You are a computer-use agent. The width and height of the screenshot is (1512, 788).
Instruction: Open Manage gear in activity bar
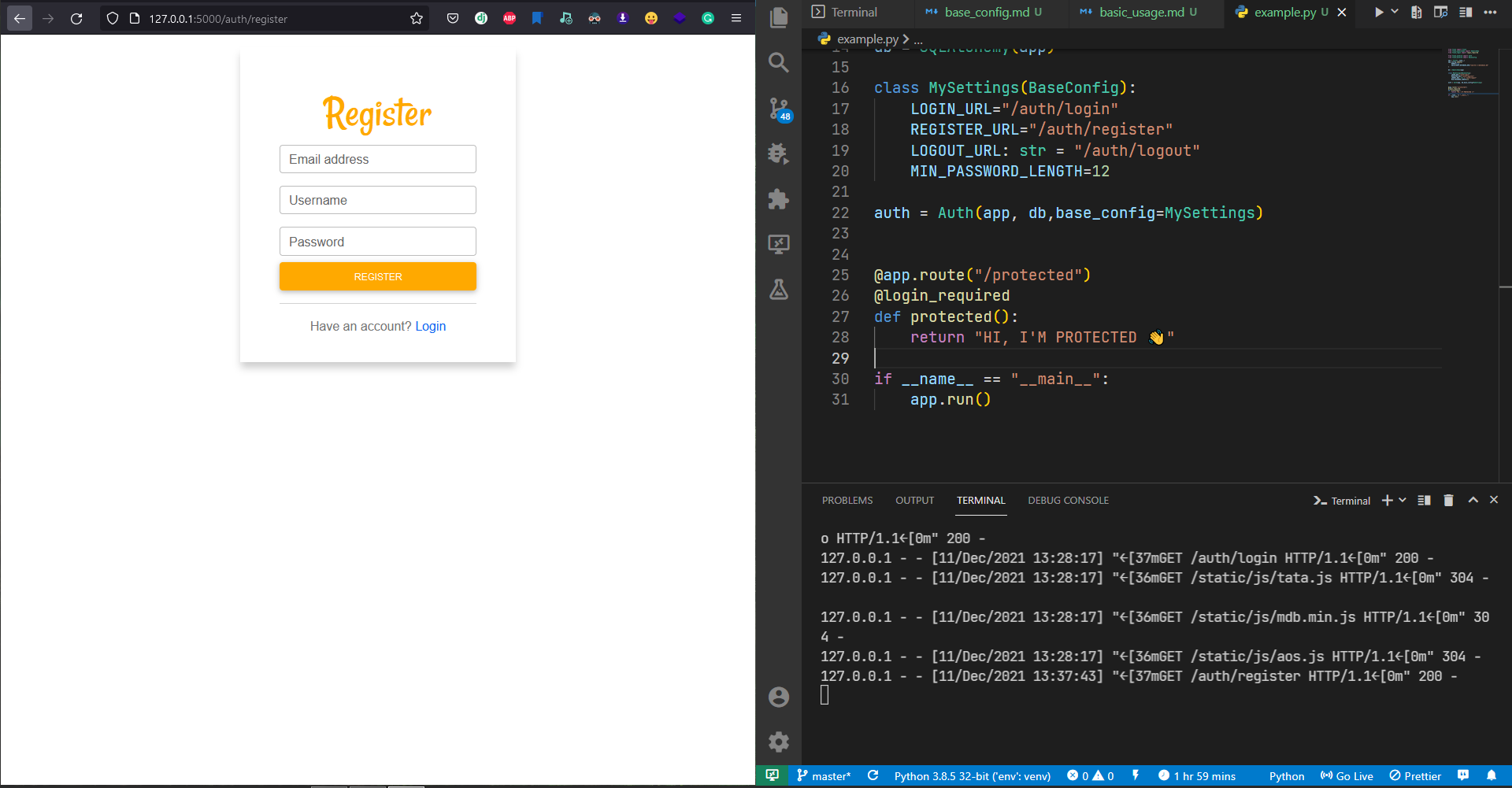pyautogui.click(x=779, y=742)
